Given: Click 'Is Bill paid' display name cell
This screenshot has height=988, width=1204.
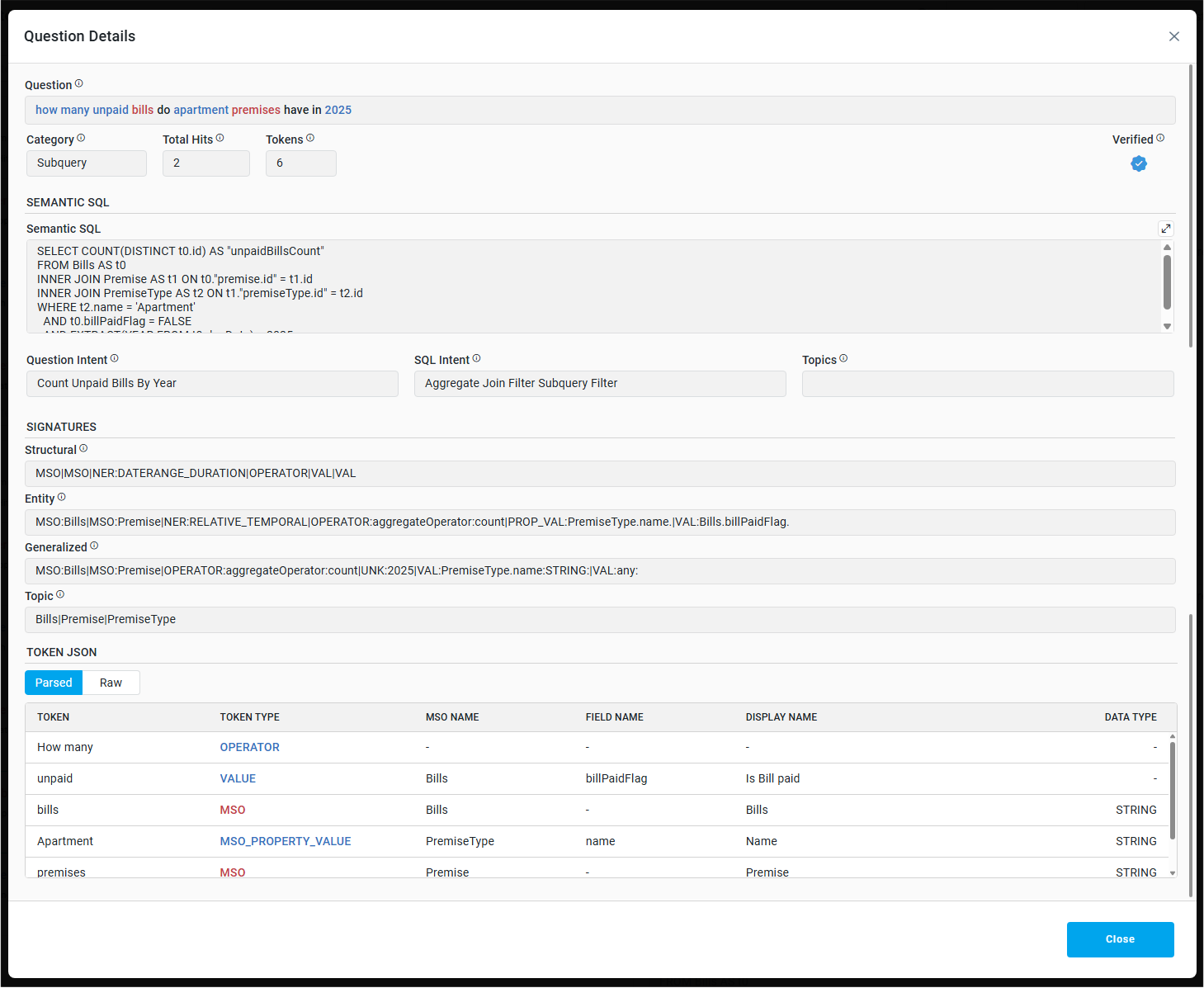Looking at the screenshot, I should [x=772, y=778].
